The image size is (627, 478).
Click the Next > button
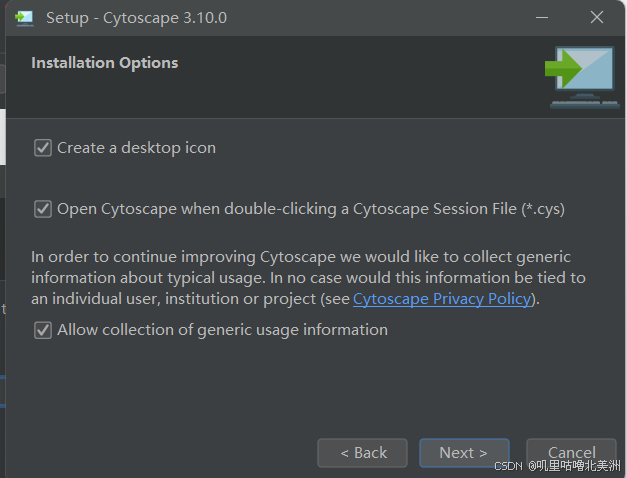pyautogui.click(x=464, y=453)
